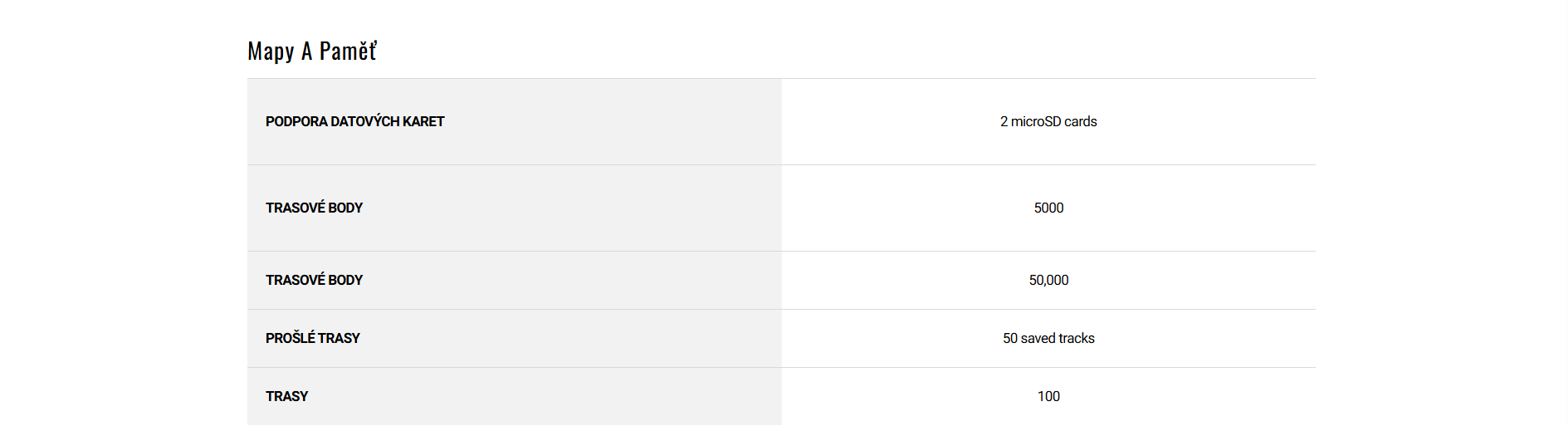This screenshot has width=1568, height=426.
Task: Click the single-word "TRASY" label in the last row
Action: tap(286, 397)
